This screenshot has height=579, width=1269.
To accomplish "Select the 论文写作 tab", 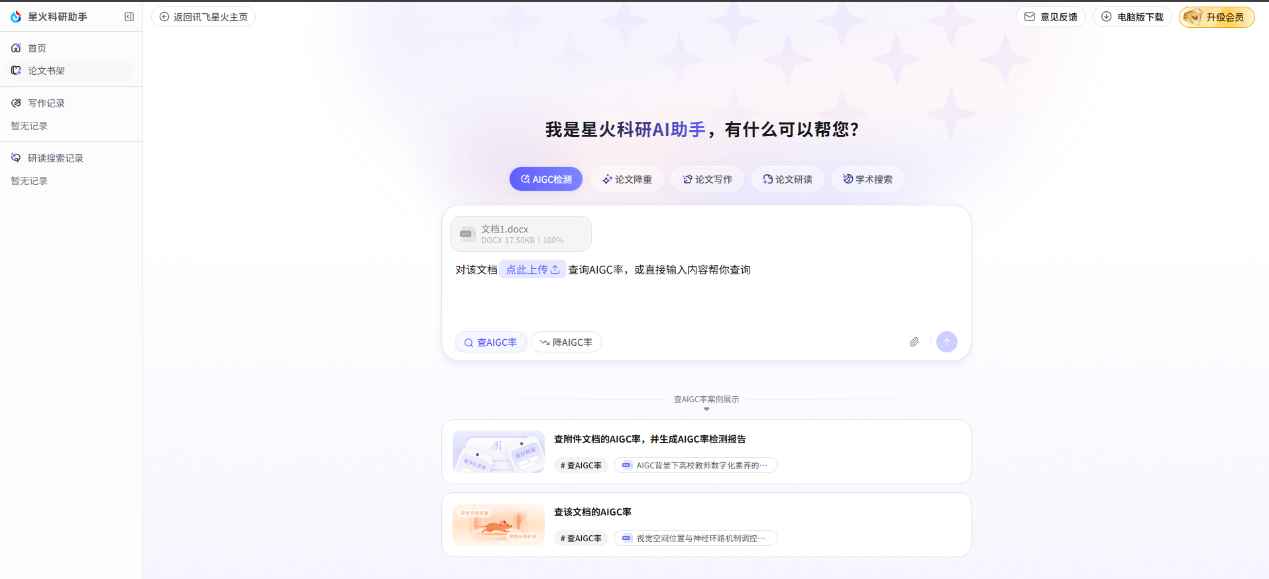I will click(707, 179).
